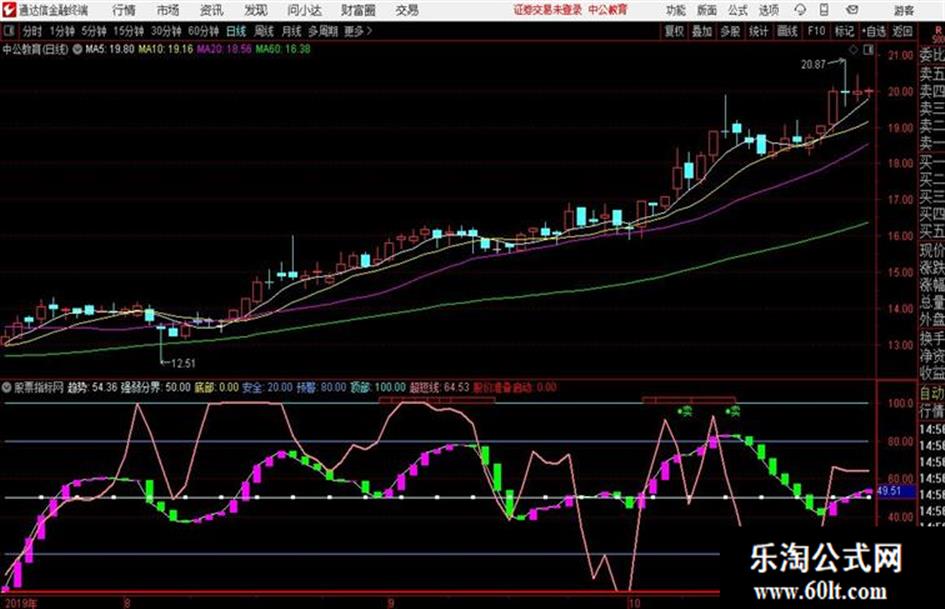Click the headset customer service icon
945x609 pixels.
[800, 10]
